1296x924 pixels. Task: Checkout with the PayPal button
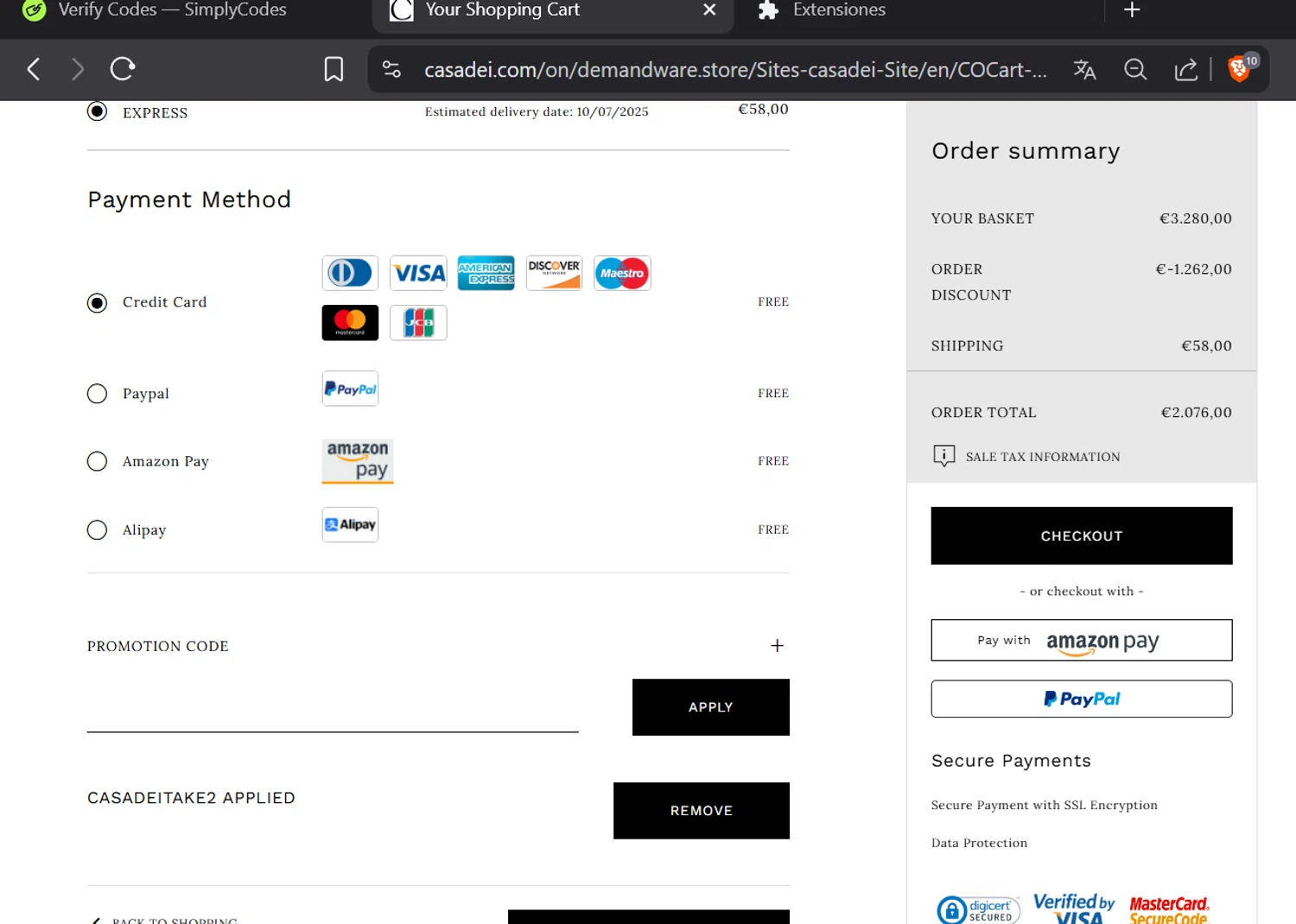1081,699
